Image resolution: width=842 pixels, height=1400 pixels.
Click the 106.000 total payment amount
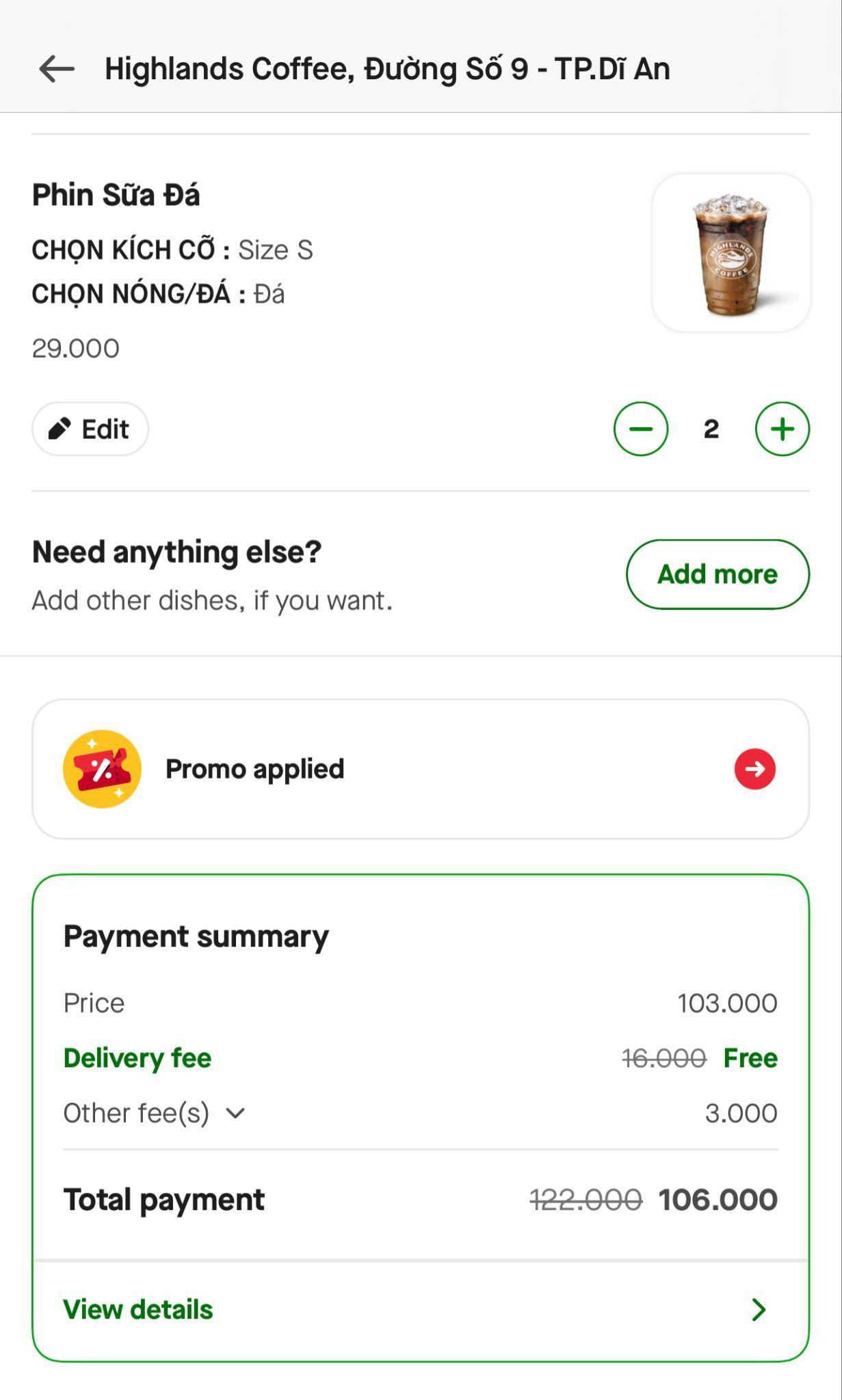[x=718, y=1200]
